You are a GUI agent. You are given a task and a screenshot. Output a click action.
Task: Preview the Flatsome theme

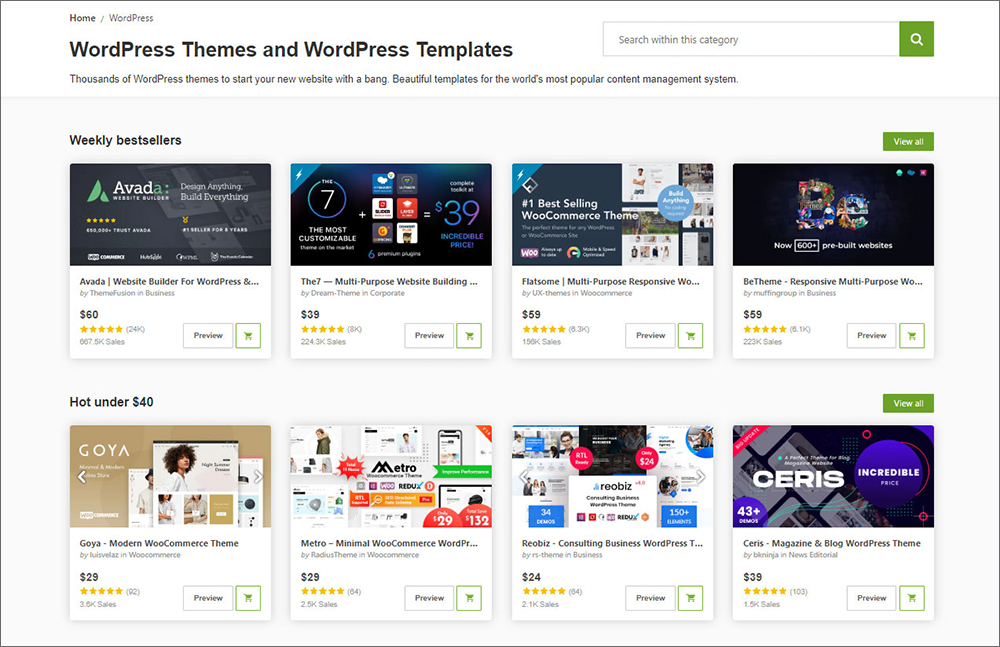(x=651, y=336)
